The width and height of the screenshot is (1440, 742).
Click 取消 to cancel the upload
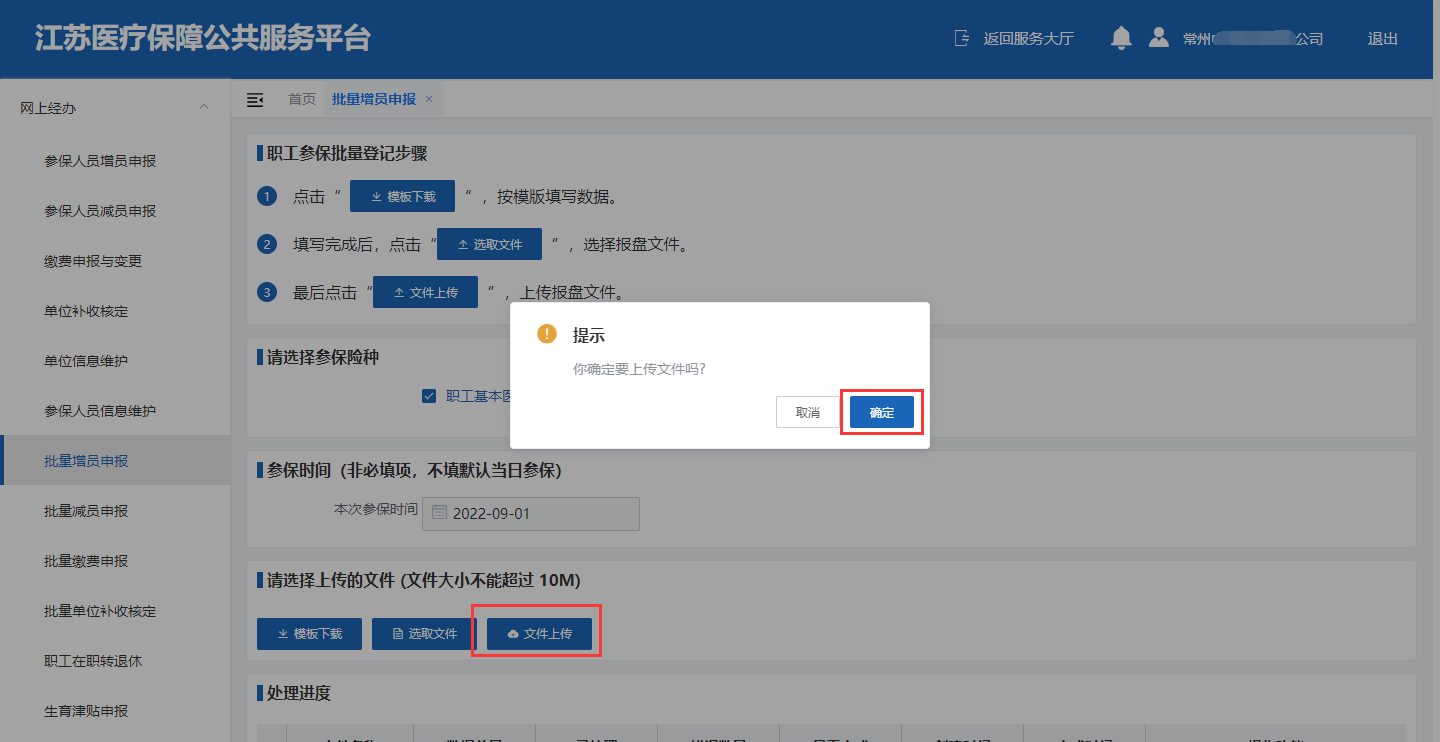pos(807,412)
